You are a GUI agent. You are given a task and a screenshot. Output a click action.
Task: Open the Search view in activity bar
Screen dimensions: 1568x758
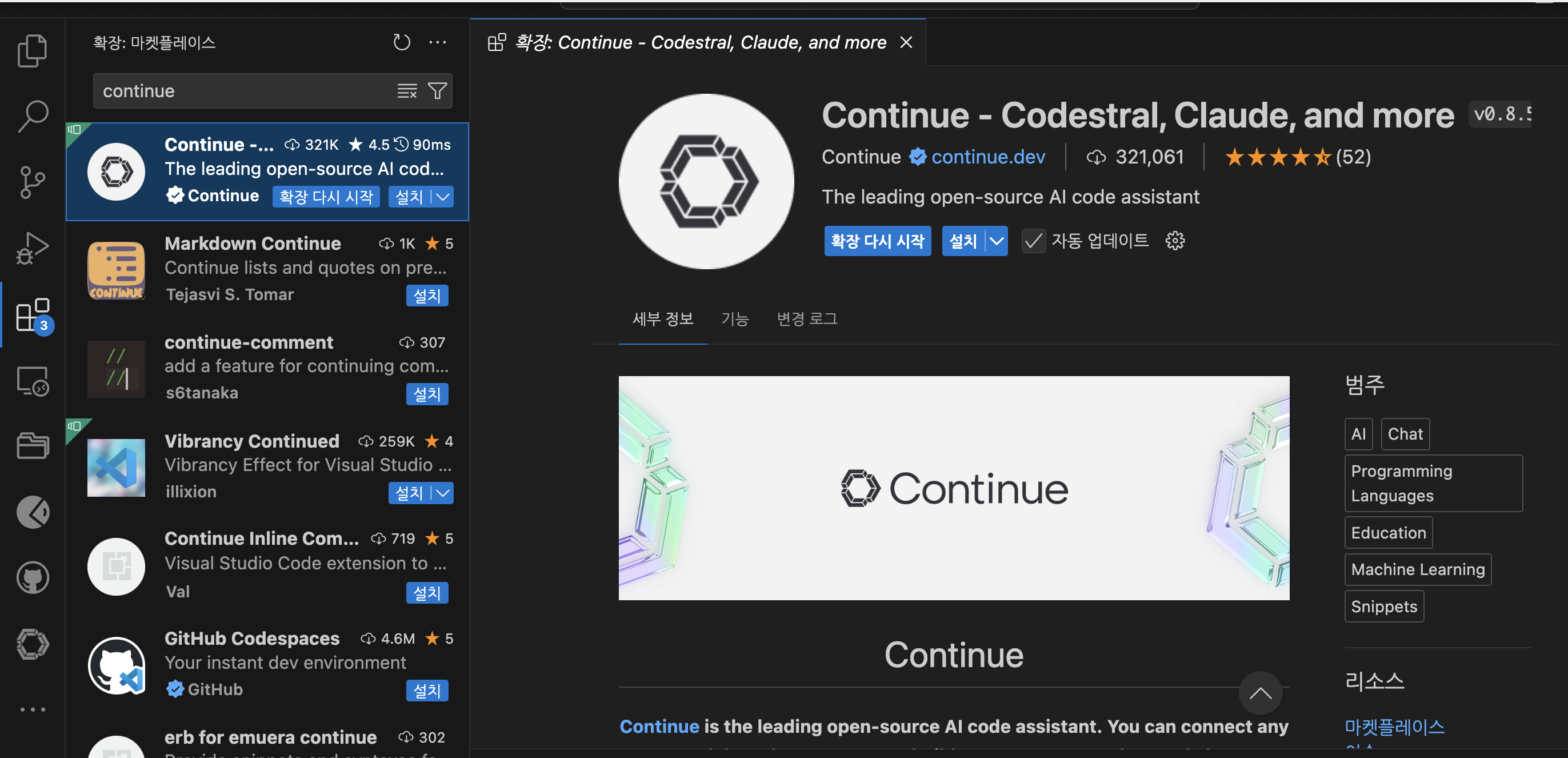[32, 115]
